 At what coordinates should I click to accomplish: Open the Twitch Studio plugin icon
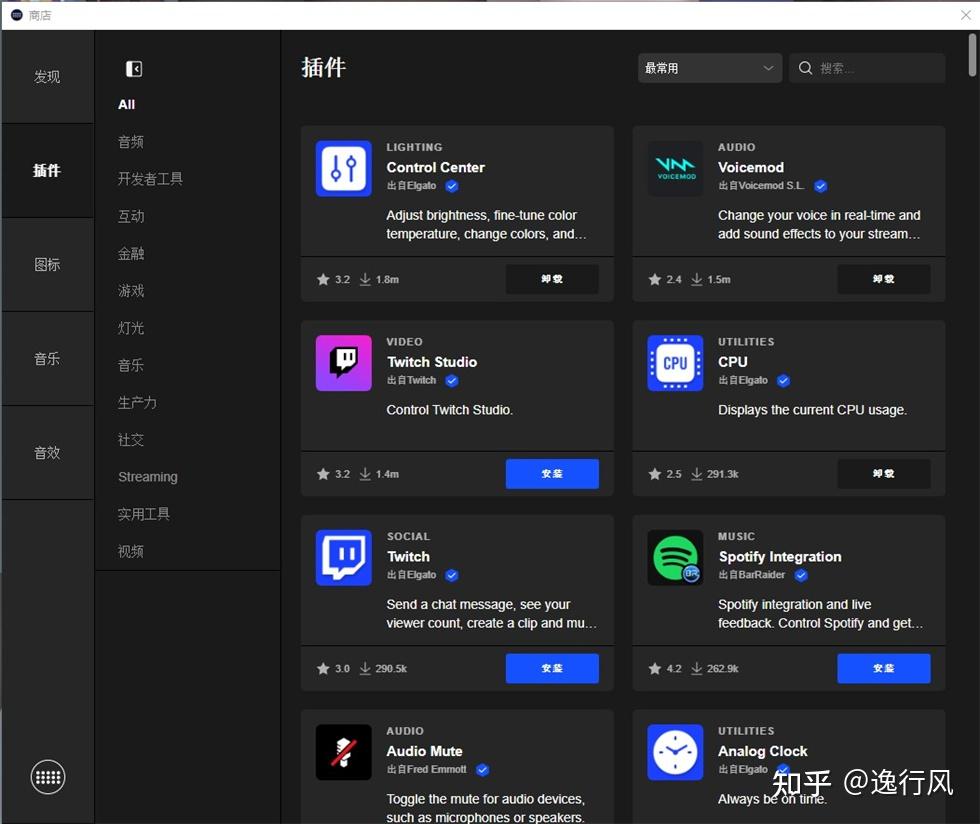pyautogui.click(x=343, y=363)
